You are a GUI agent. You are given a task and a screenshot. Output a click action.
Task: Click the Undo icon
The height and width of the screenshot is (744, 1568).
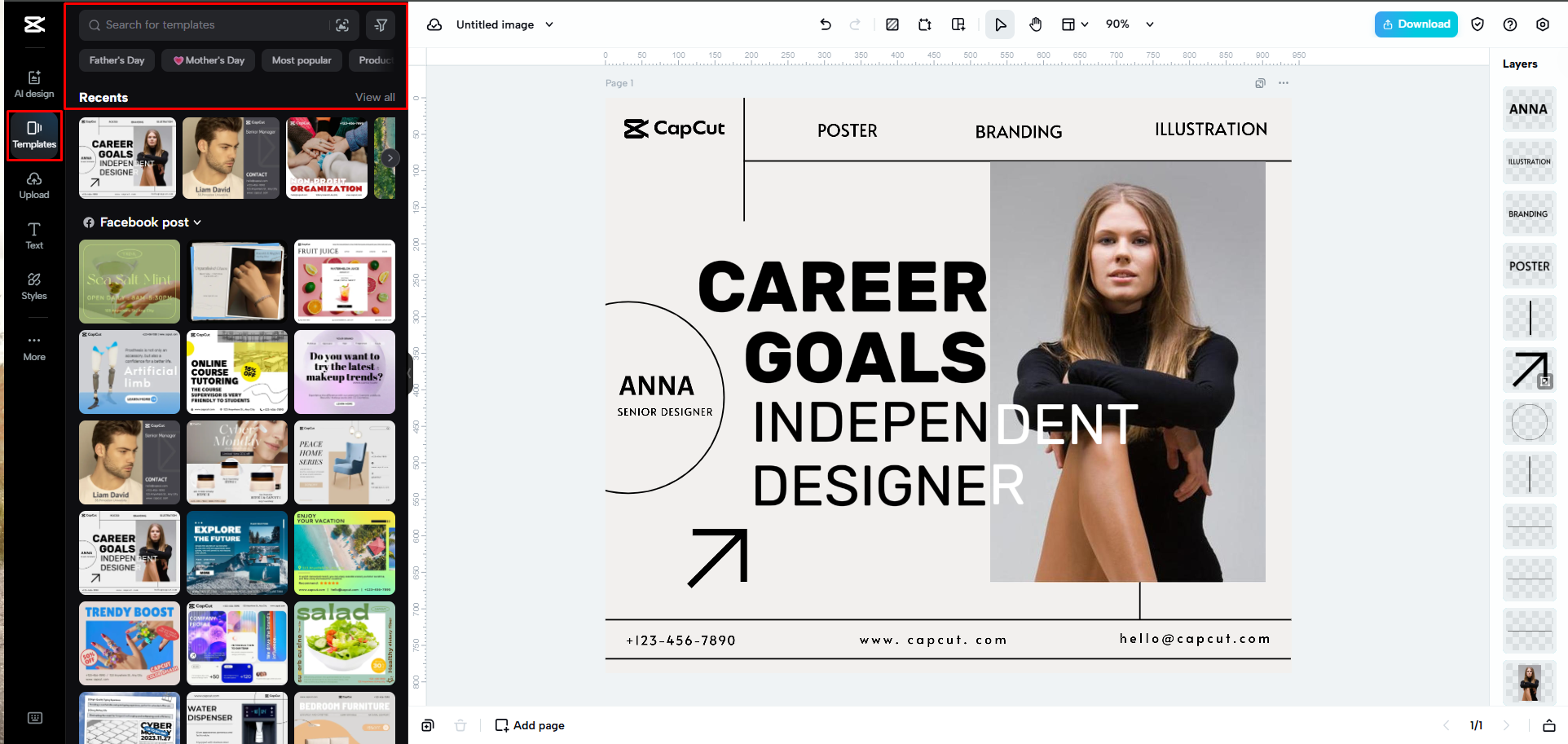pos(825,24)
